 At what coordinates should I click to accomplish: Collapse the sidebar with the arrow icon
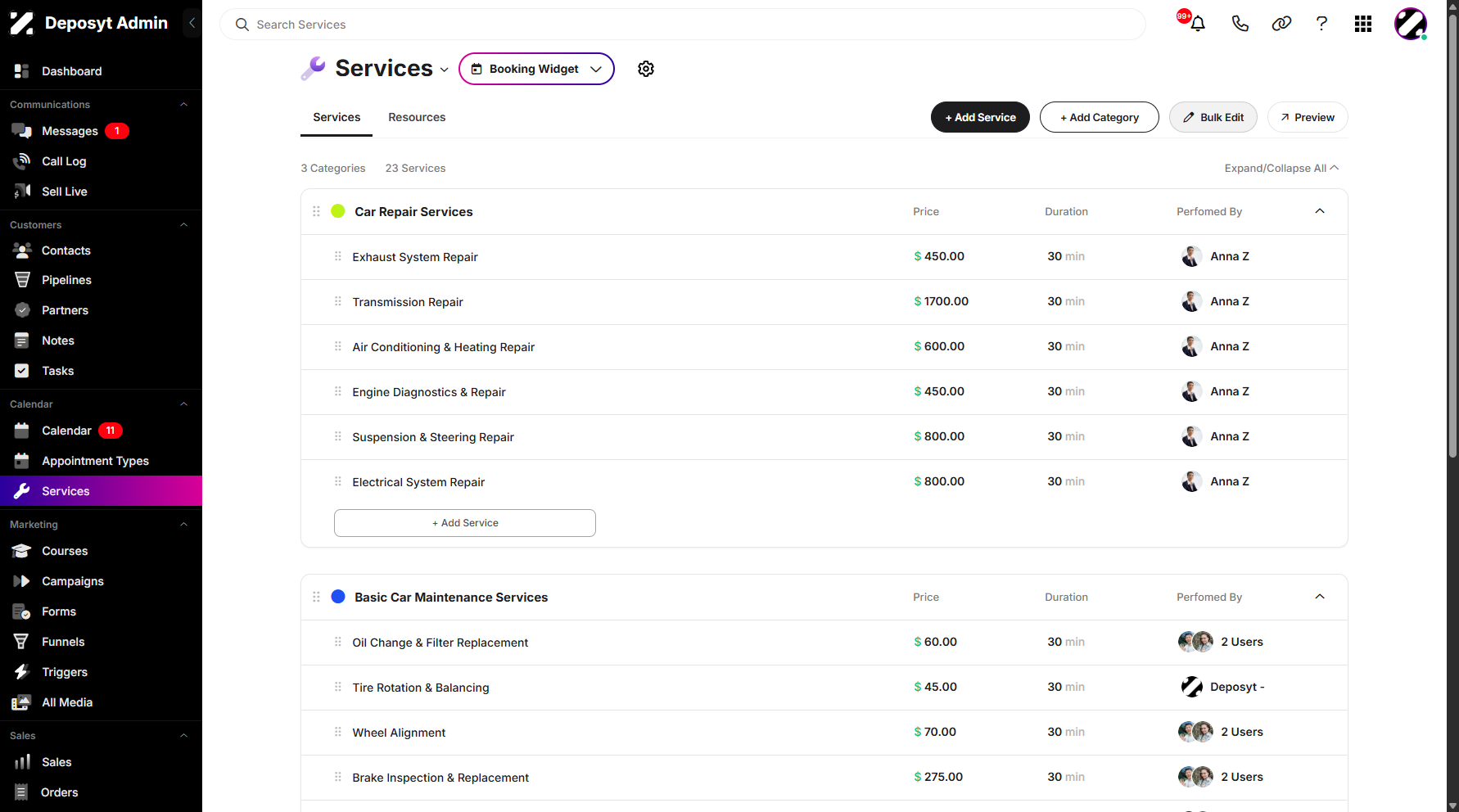(192, 23)
